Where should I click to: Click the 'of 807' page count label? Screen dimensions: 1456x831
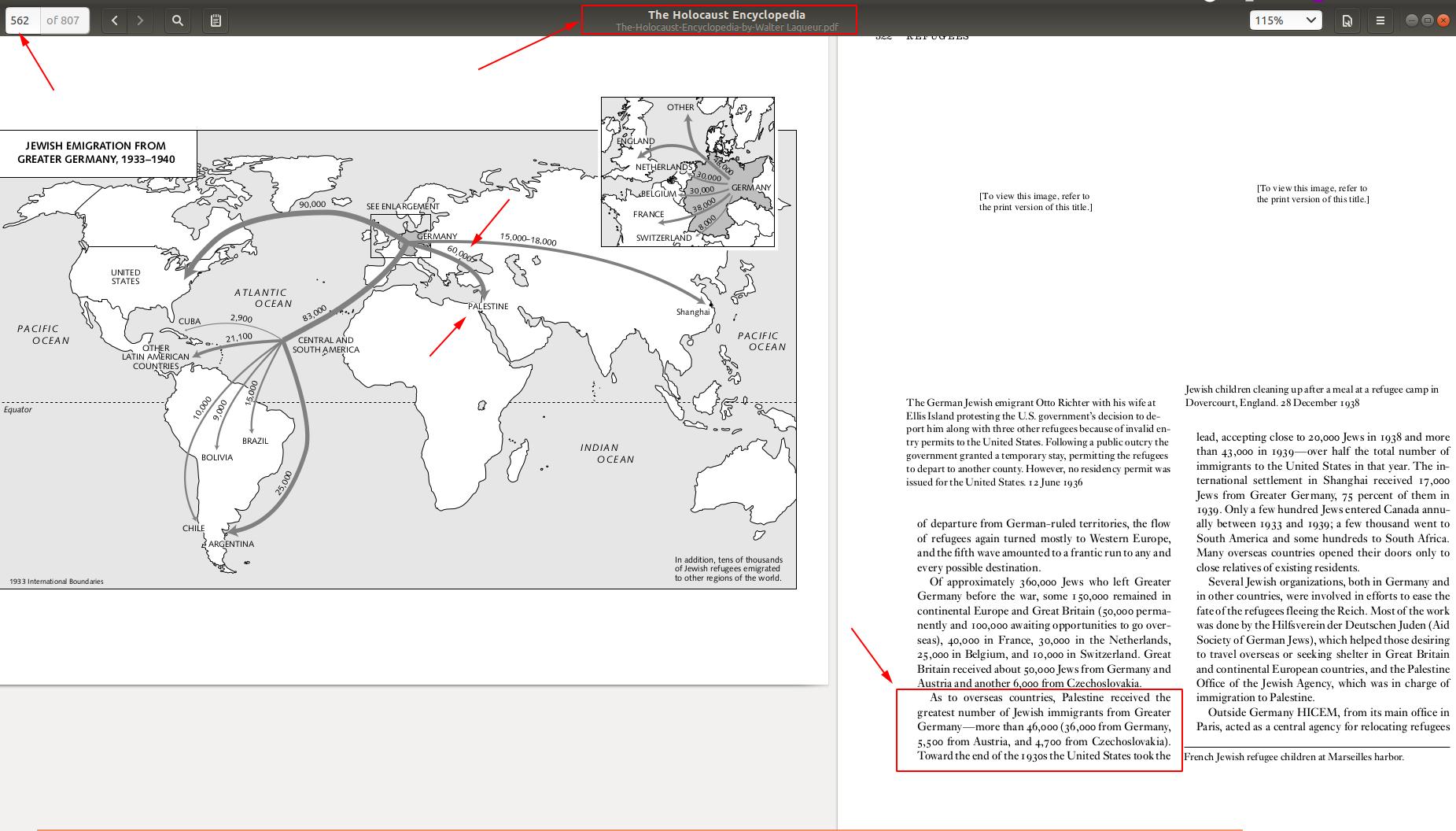click(x=63, y=20)
